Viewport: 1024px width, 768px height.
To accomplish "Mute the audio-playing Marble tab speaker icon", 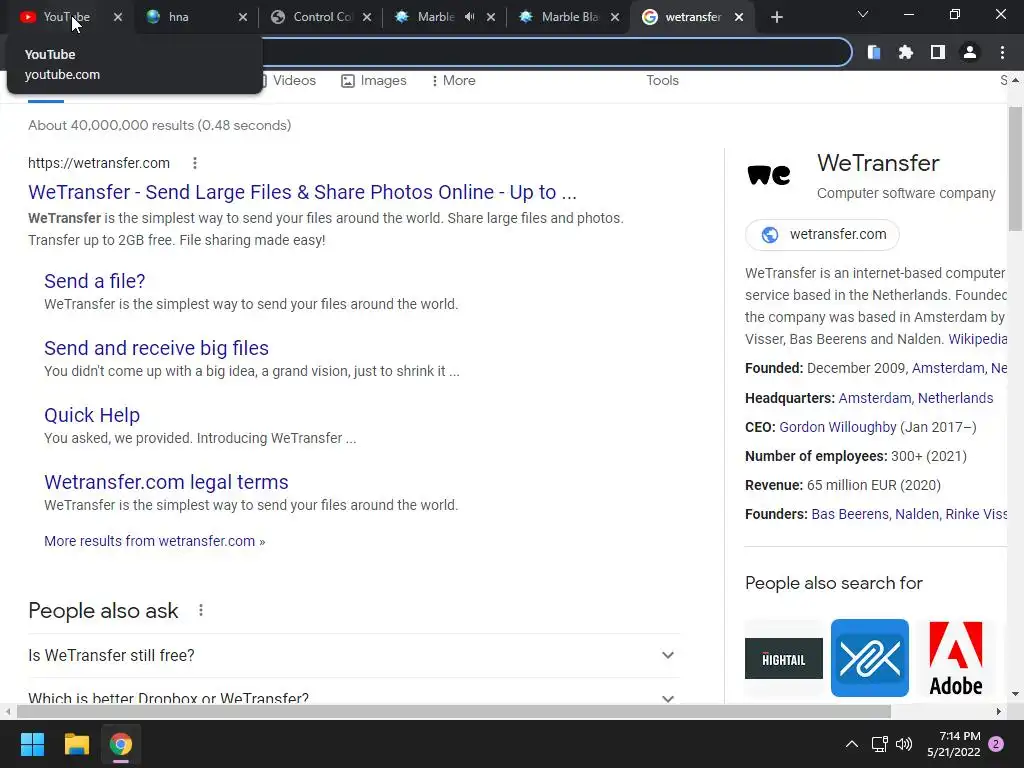I will [470, 17].
